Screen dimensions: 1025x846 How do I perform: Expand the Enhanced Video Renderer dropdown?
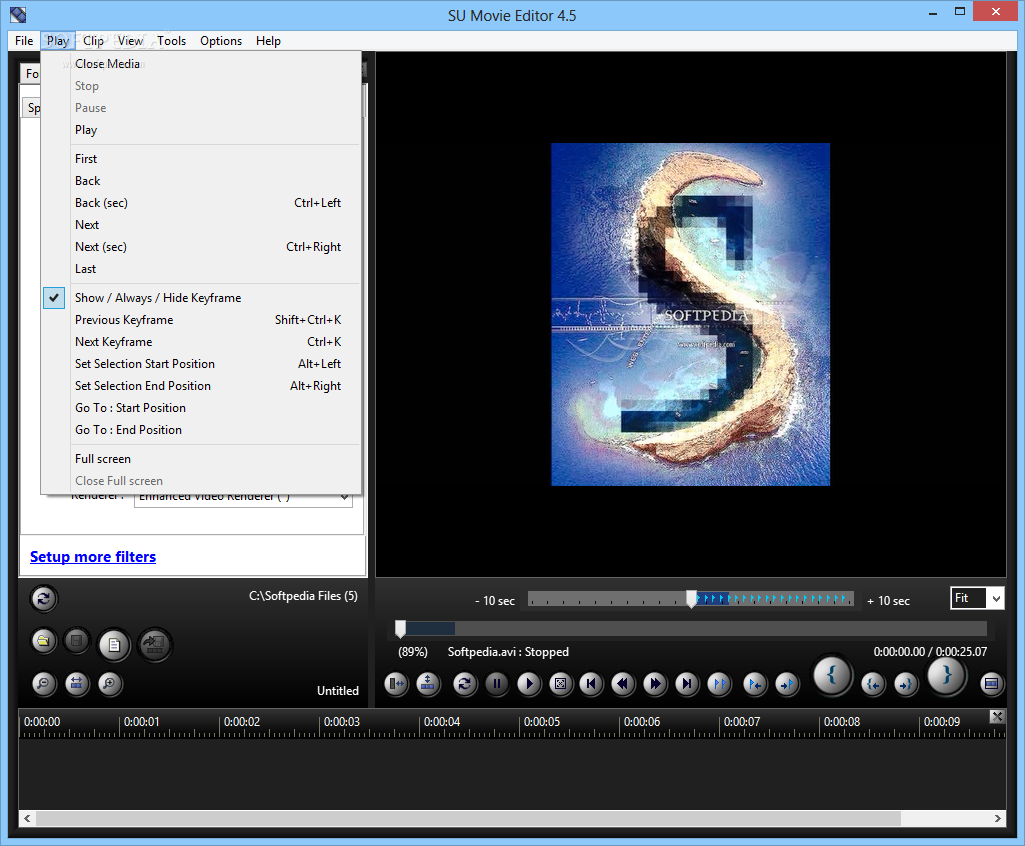point(344,498)
